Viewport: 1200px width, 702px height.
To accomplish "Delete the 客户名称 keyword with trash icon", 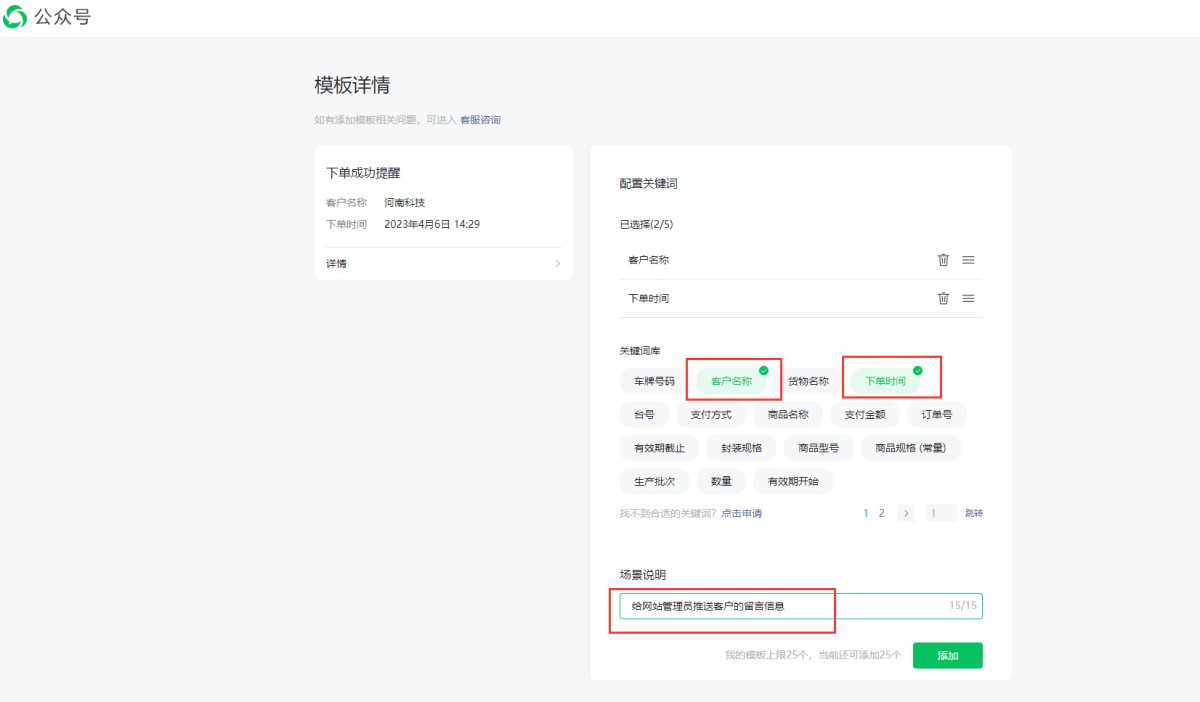I will (943, 260).
